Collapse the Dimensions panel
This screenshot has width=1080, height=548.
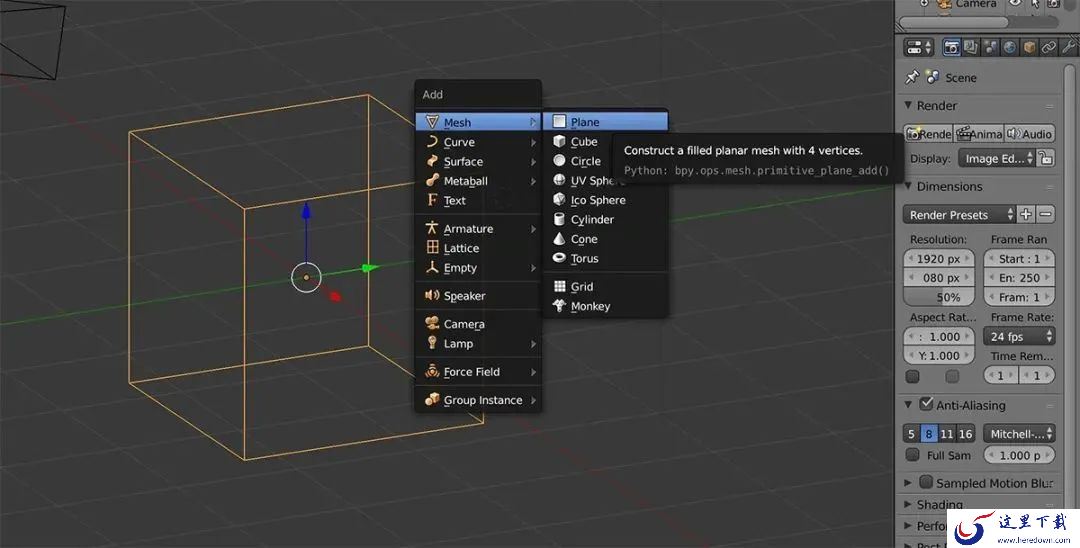click(x=908, y=186)
